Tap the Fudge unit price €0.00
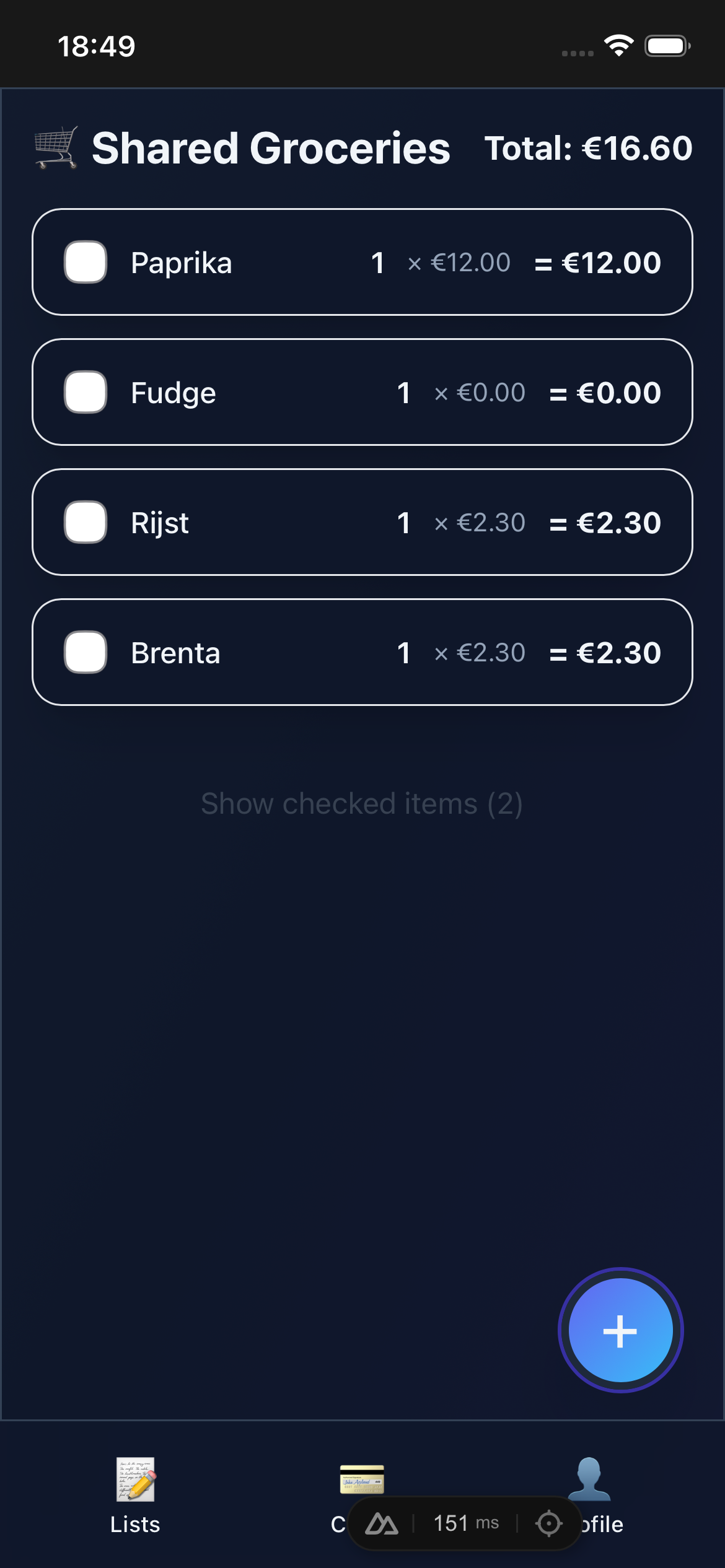The width and height of the screenshot is (725, 1568). tap(491, 393)
